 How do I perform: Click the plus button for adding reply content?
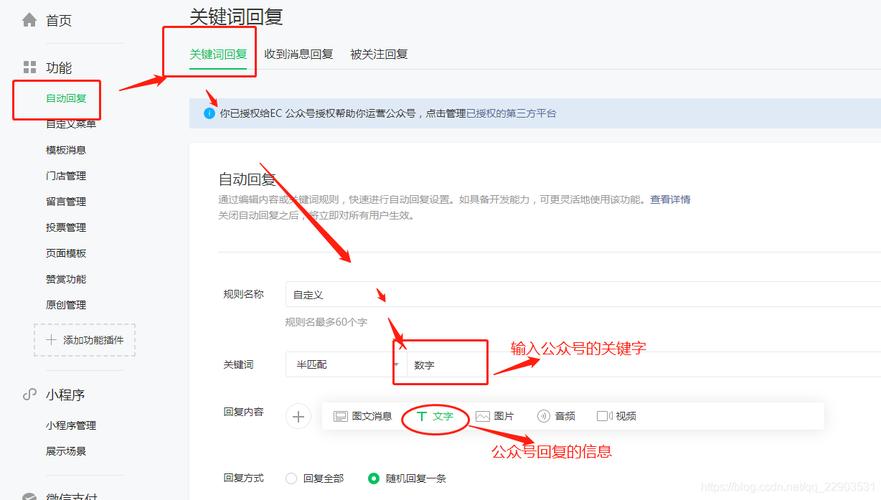(298, 417)
